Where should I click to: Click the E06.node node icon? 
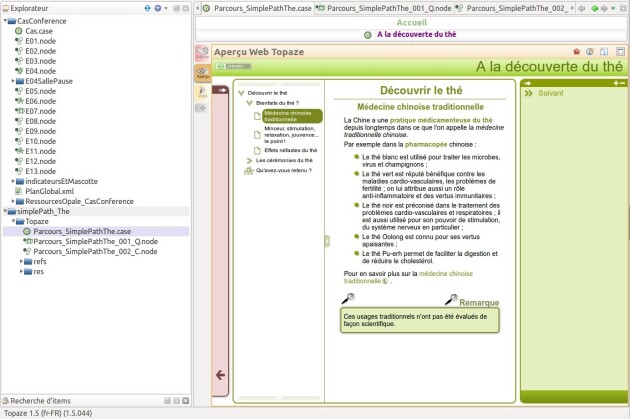(18, 101)
